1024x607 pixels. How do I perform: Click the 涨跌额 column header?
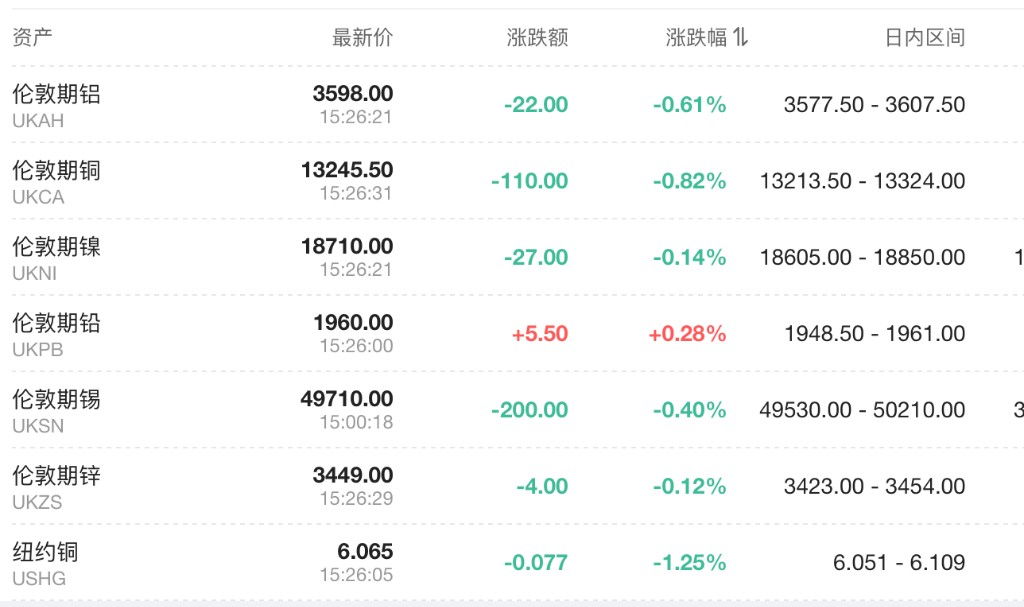pos(537,38)
